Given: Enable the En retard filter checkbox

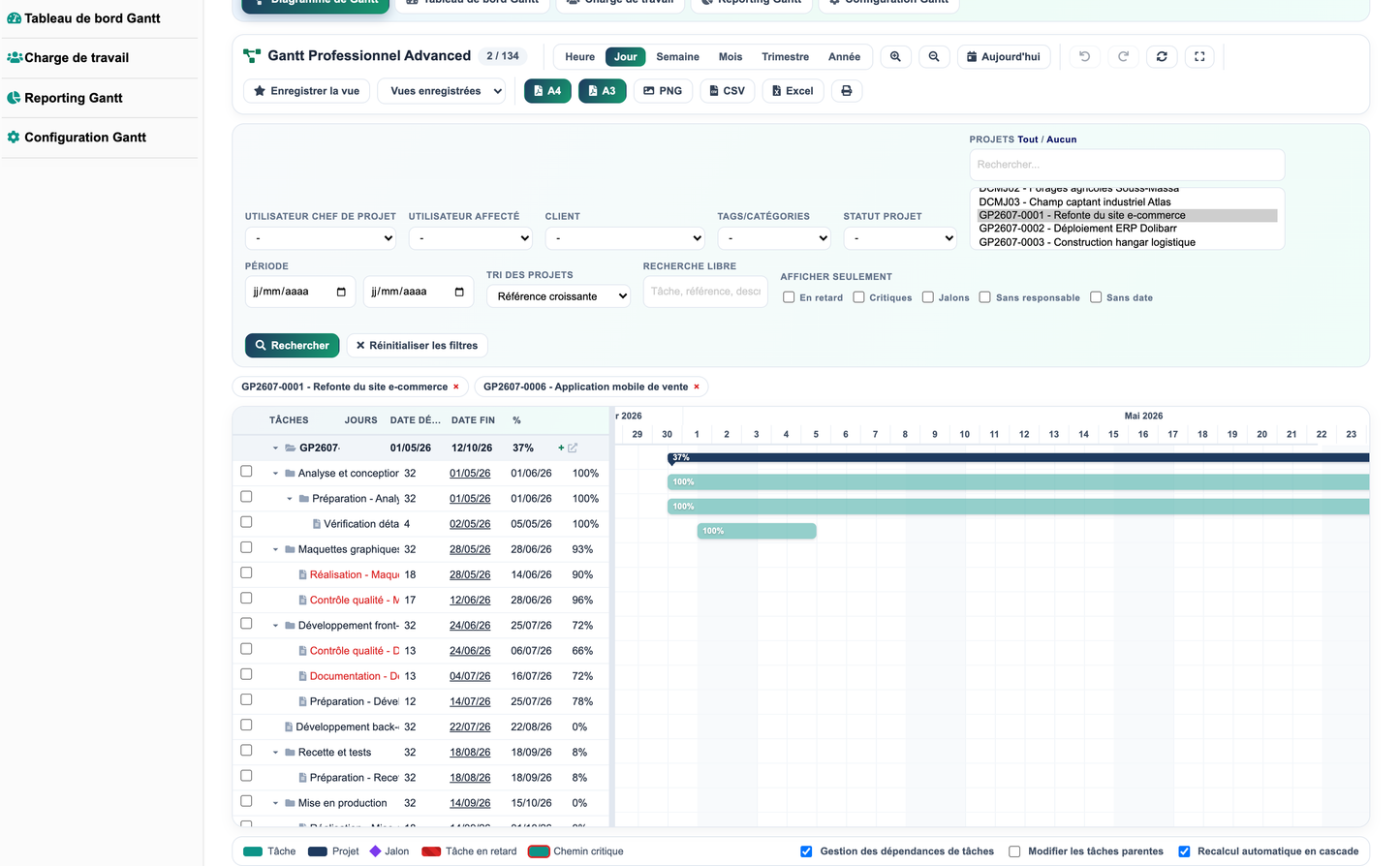Looking at the screenshot, I should [x=789, y=297].
